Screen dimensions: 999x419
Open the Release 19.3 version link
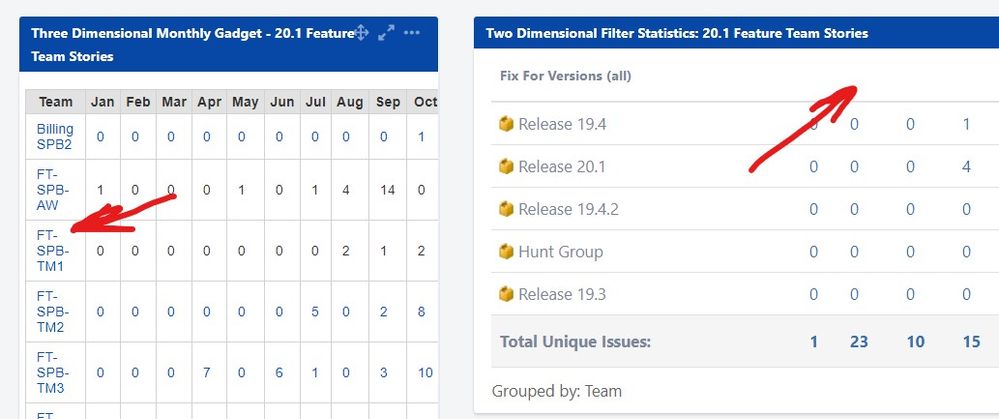pyautogui.click(x=562, y=294)
